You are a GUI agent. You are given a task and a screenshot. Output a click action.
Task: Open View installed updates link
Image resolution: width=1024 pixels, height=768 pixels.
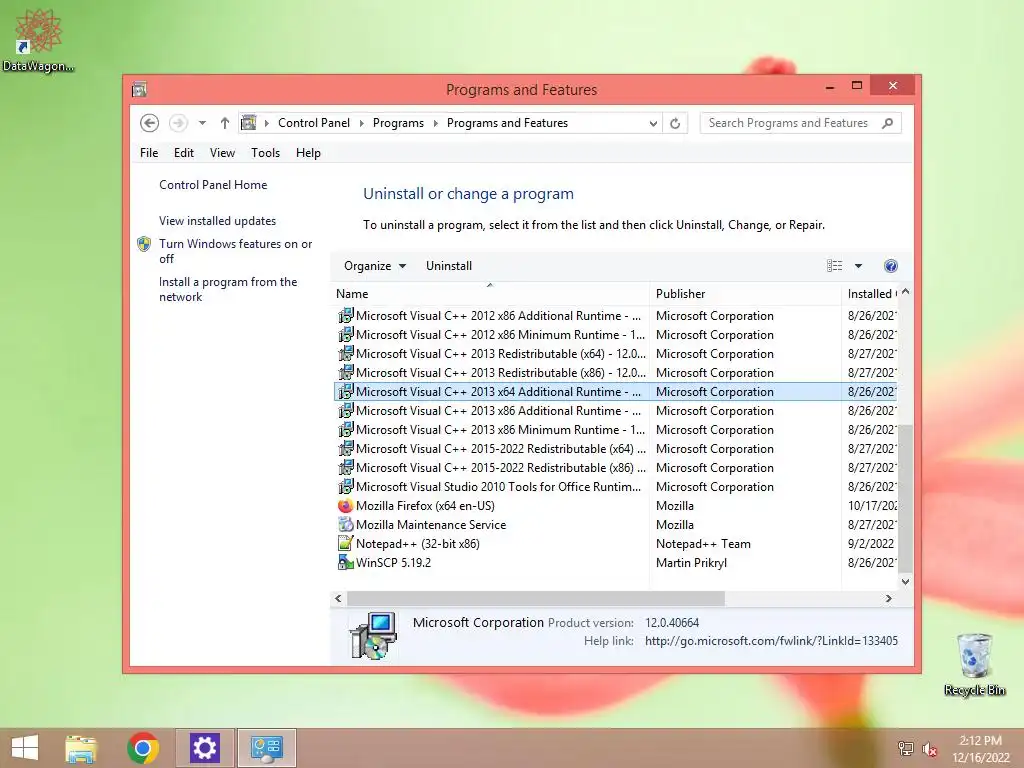217,221
